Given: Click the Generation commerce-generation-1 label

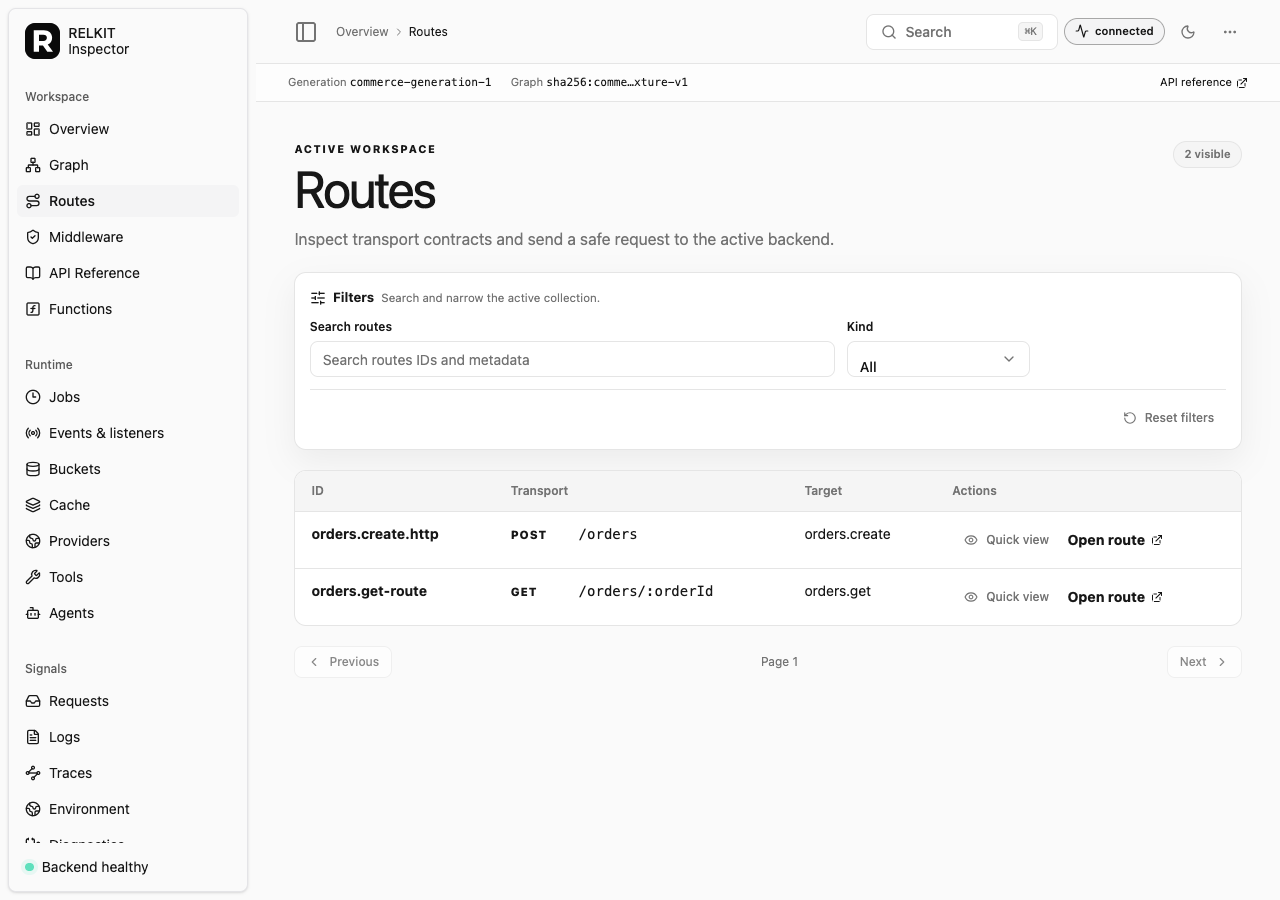Looking at the screenshot, I should point(390,82).
